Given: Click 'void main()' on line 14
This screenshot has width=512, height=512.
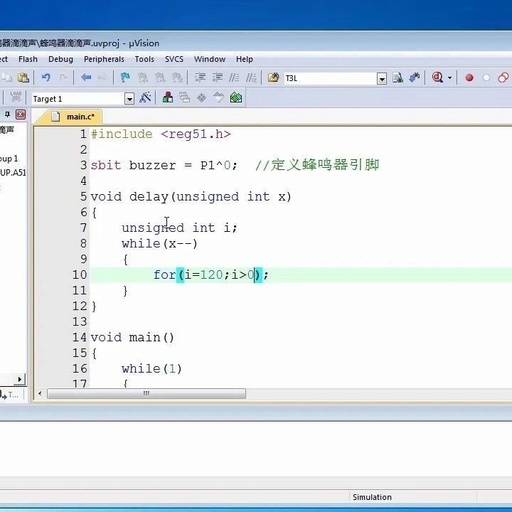Looking at the screenshot, I should tap(132, 338).
